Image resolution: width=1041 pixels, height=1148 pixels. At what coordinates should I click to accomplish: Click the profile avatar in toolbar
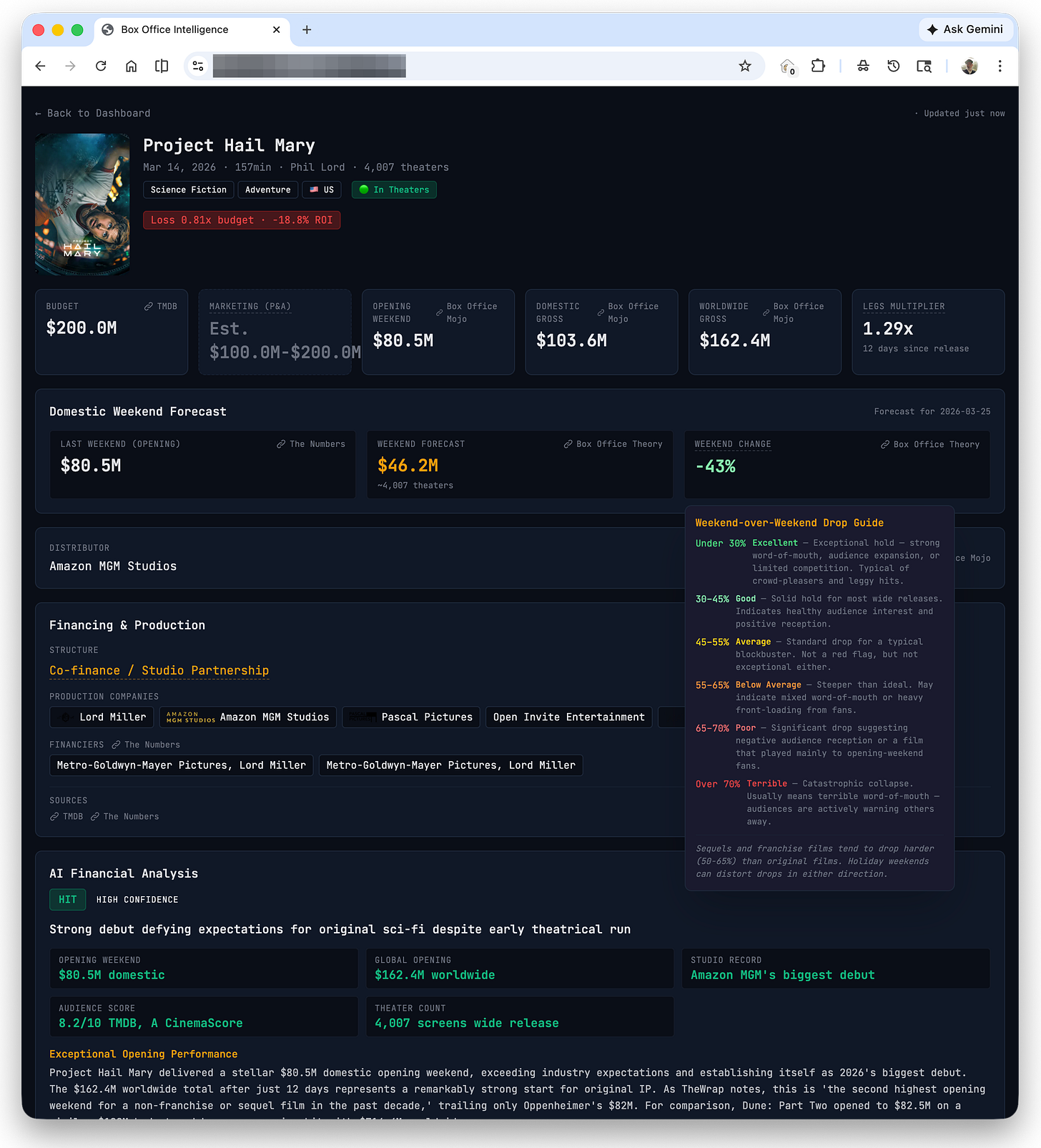(970, 67)
